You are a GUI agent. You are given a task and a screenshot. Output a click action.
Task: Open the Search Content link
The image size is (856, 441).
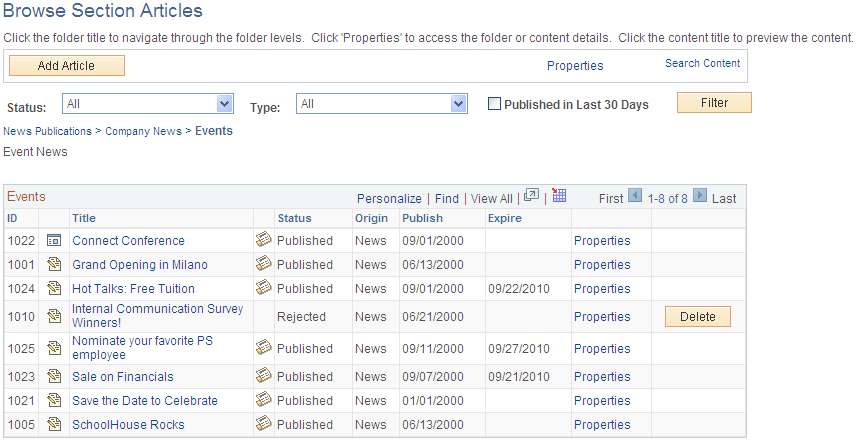(702, 64)
